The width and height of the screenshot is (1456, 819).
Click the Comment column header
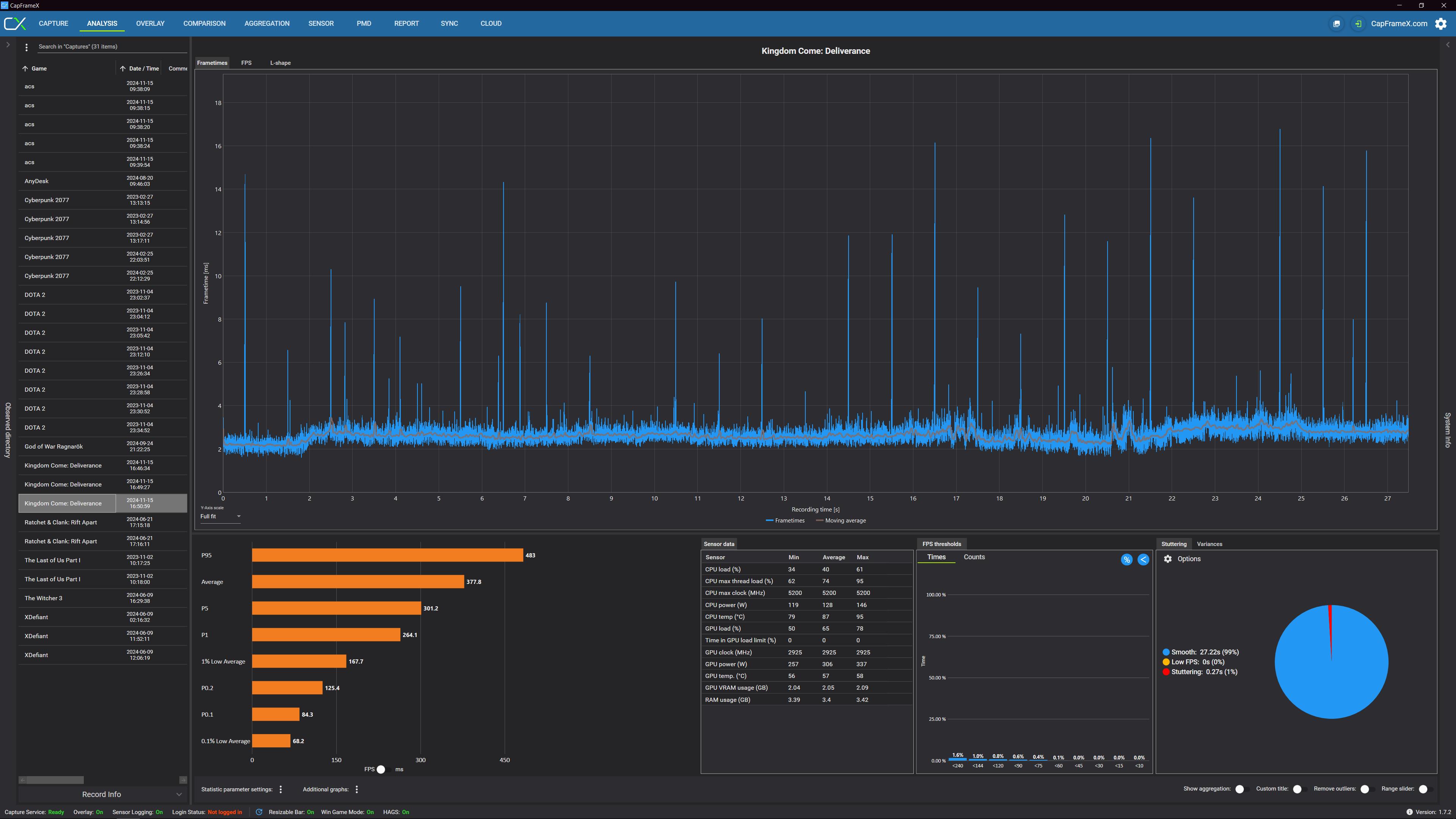click(178, 68)
